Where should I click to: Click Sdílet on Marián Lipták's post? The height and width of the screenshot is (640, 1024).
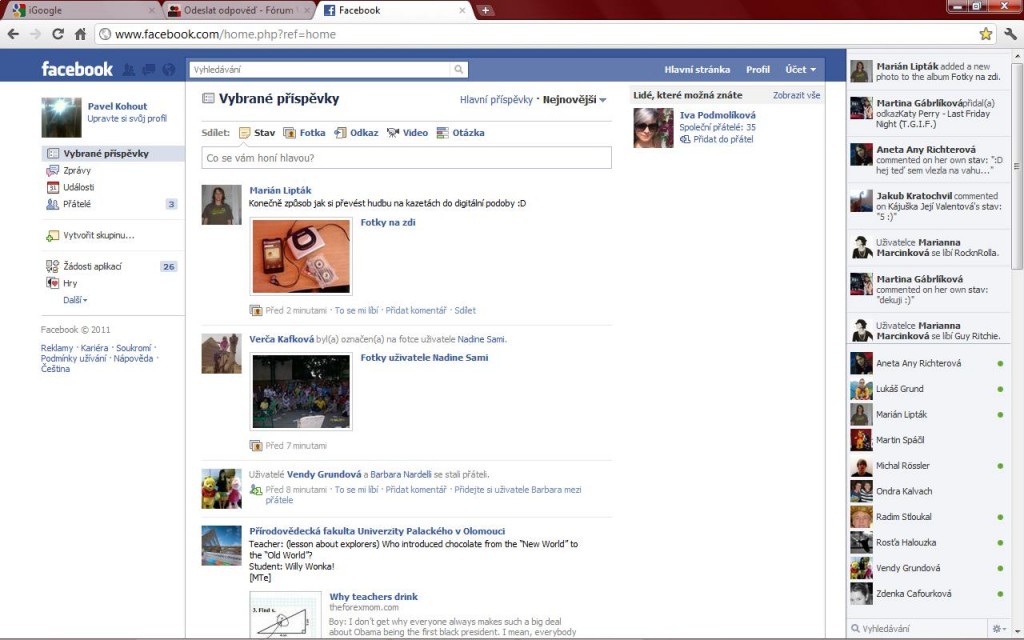[465, 311]
